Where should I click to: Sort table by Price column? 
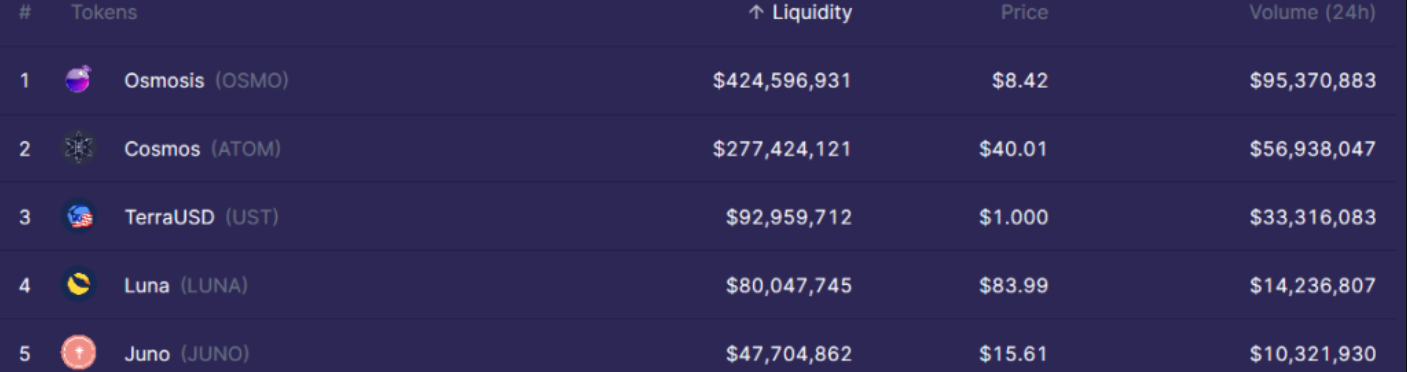(1024, 13)
